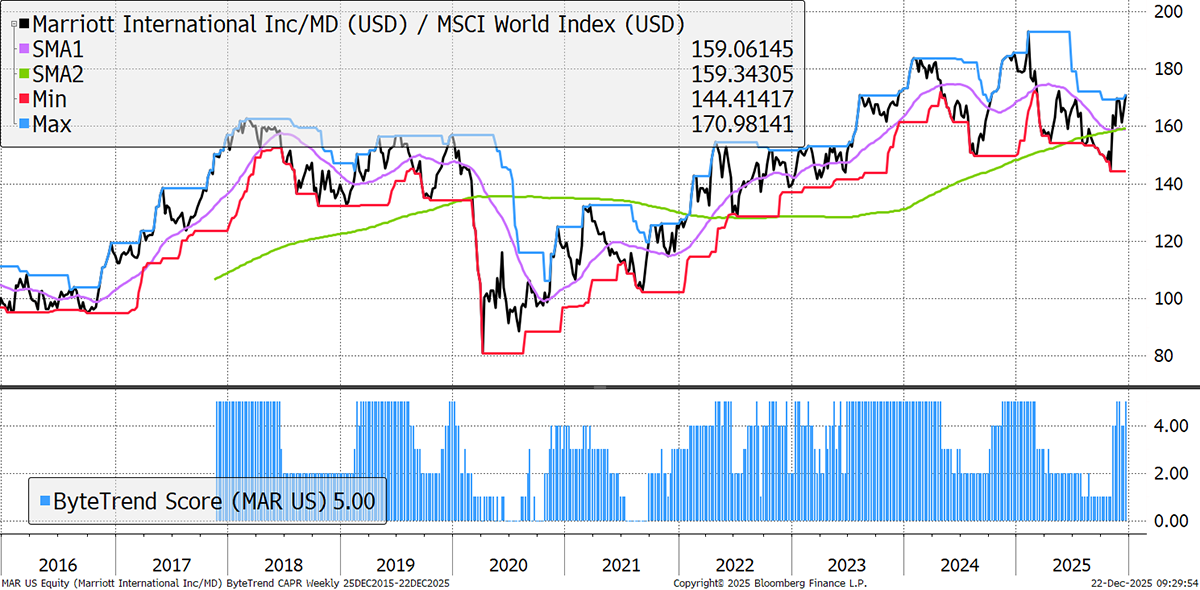Select the Min legend label
The height and width of the screenshot is (590, 1200).
[x=52, y=100]
